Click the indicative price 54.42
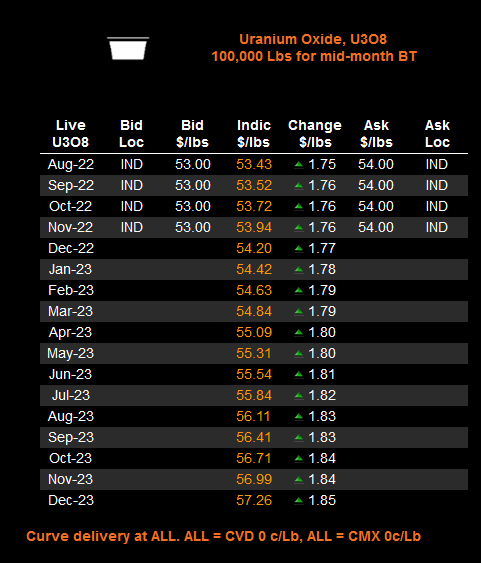 click(x=254, y=269)
